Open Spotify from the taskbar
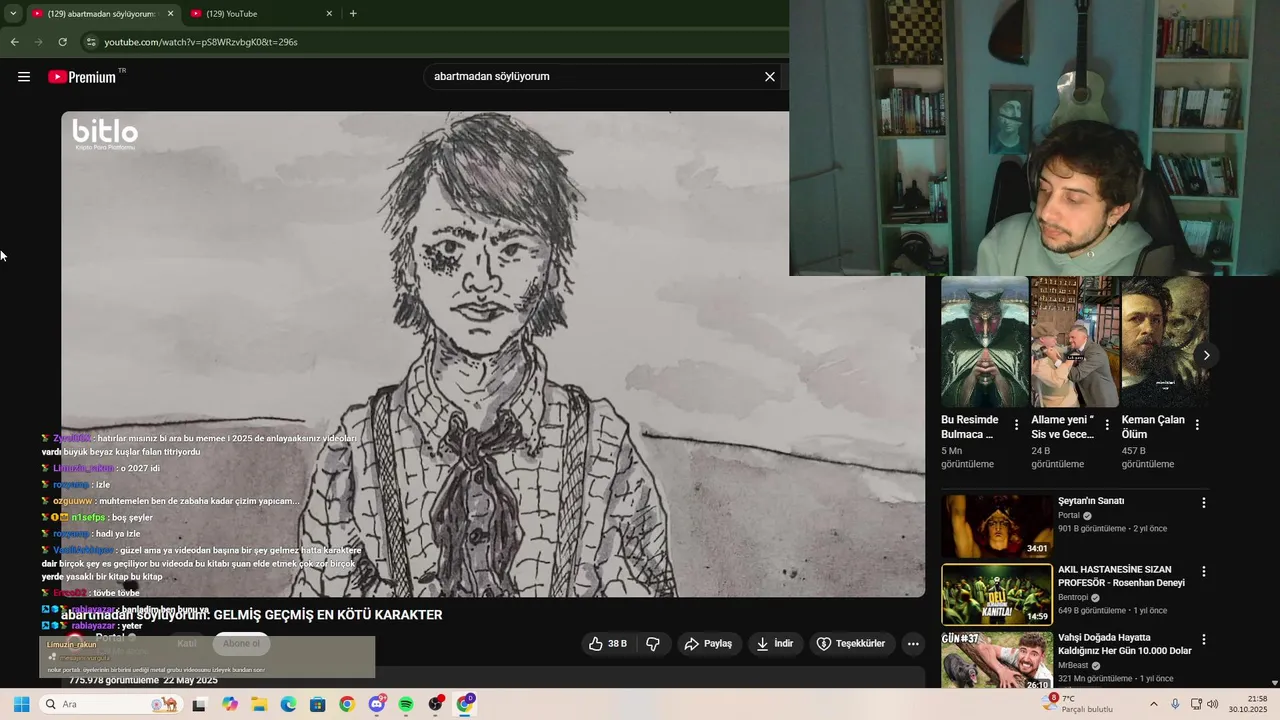This screenshot has width=1280, height=720. (406, 704)
